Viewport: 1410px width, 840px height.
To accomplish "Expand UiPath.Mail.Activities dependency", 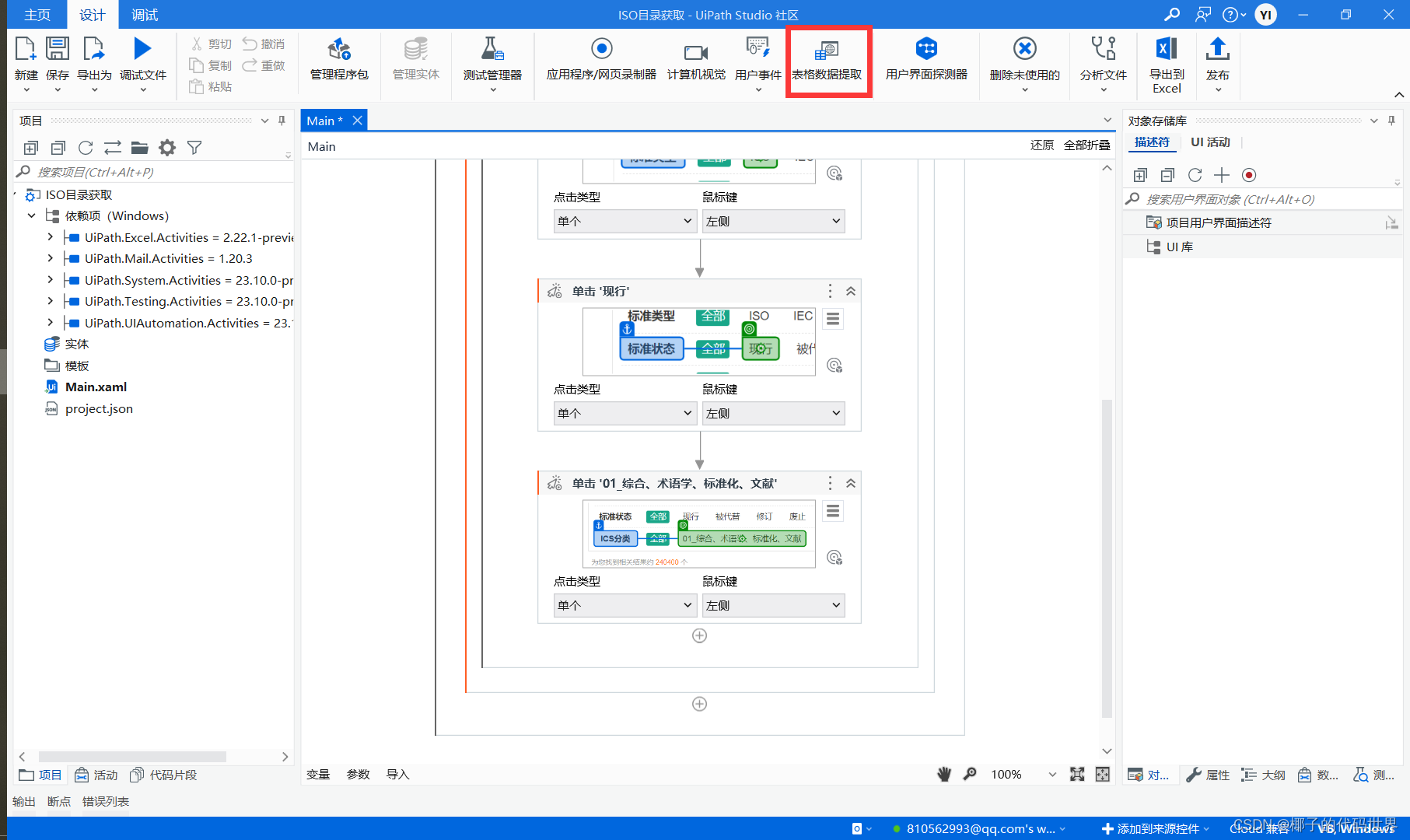I will click(x=51, y=258).
